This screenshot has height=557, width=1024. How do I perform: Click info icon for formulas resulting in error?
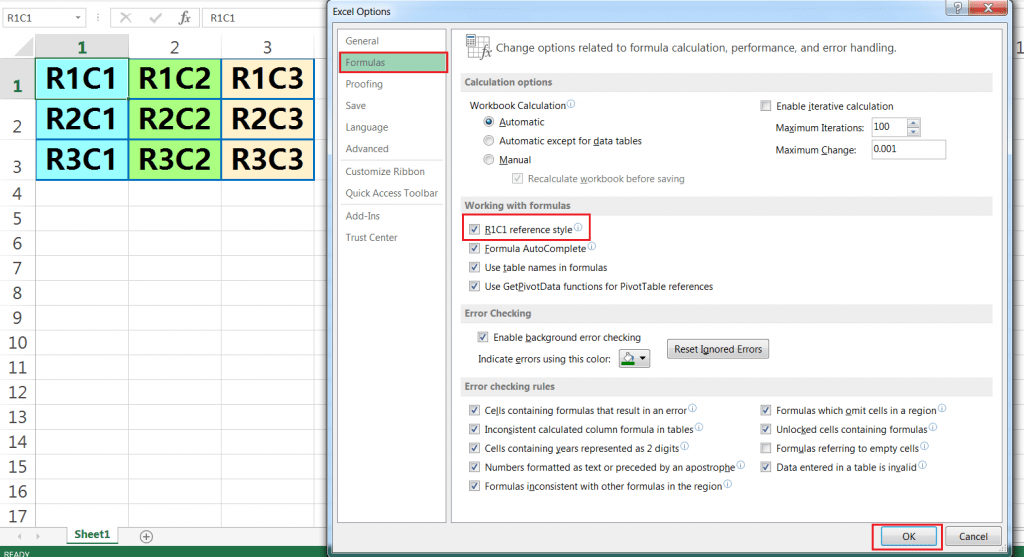pyautogui.click(x=692, y=408)
